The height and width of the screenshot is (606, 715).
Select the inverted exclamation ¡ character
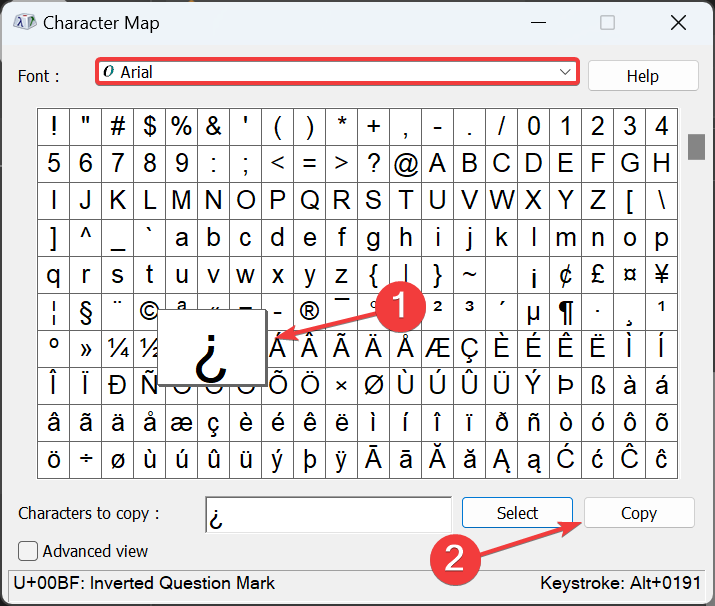(534, 275)
